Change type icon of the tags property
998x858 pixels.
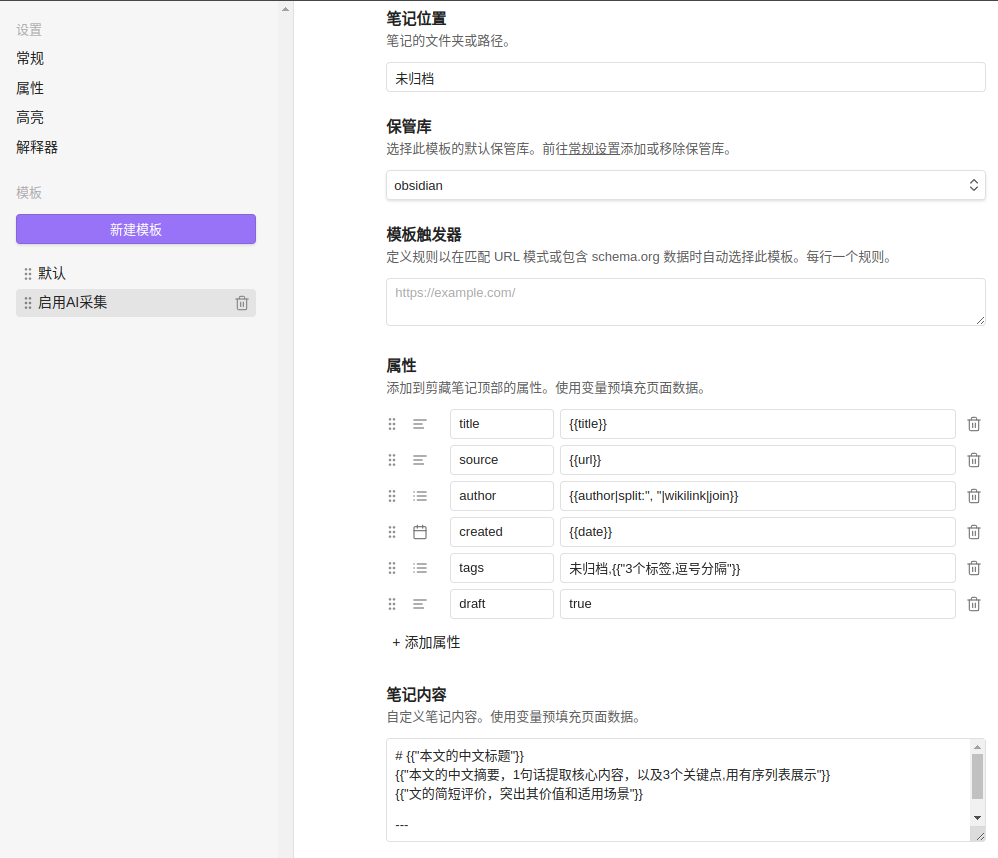click(x=420, y=568)
